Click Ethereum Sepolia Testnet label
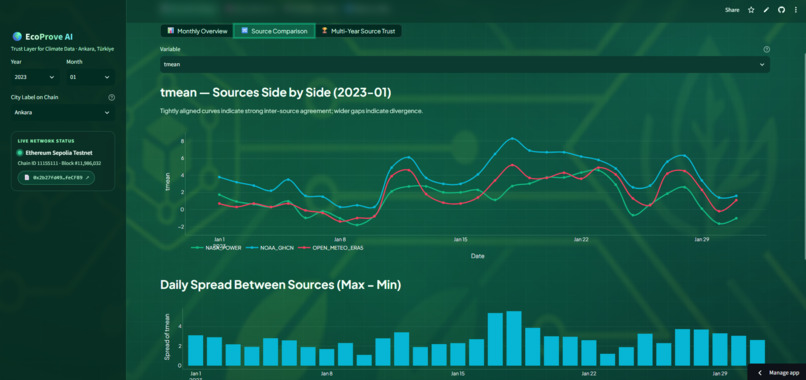Viewport: 806px width, 380px height. click(59, 153)
